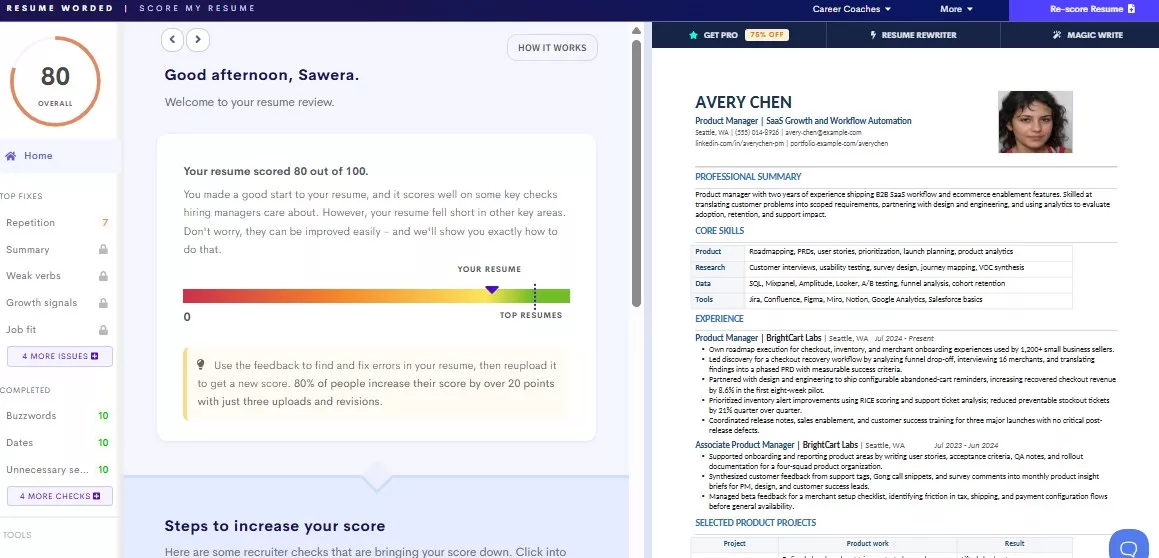Click lock icon beside Growth signals
This screenshot has width=1159, height=558.
coord(103,303)
